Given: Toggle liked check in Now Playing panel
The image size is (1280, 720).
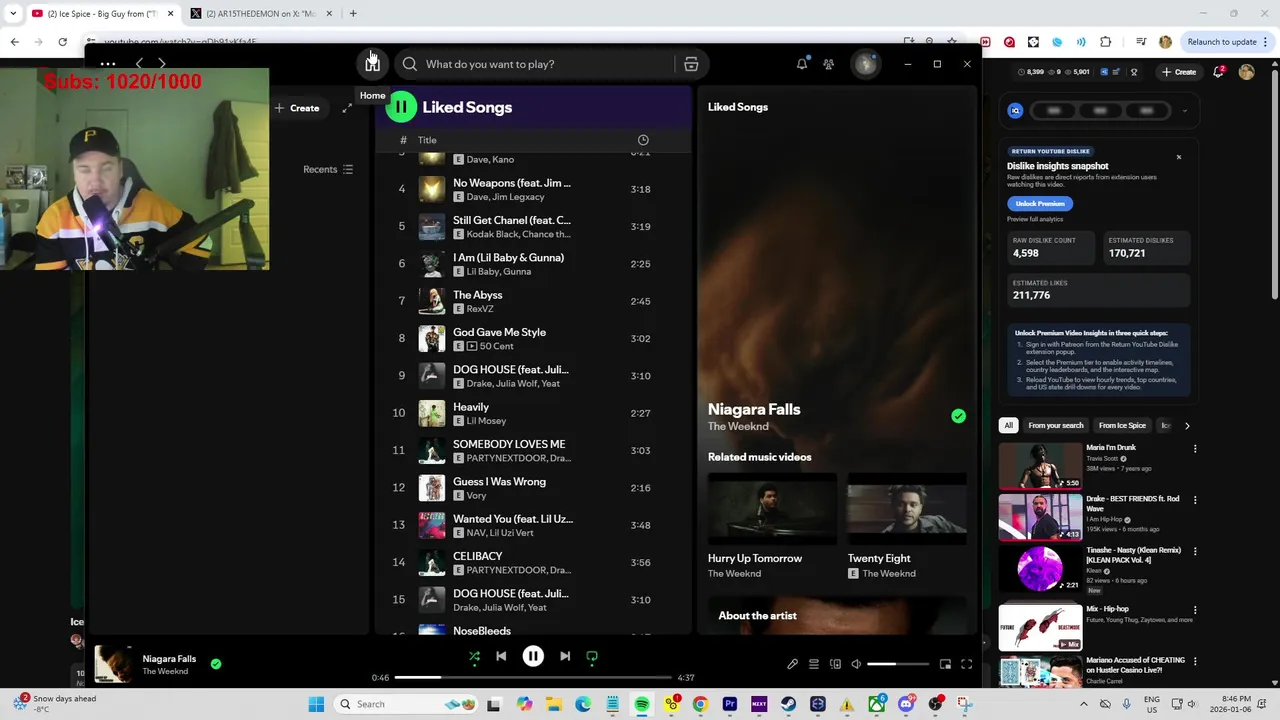Looking at the screenshot, I should point(958,416).
